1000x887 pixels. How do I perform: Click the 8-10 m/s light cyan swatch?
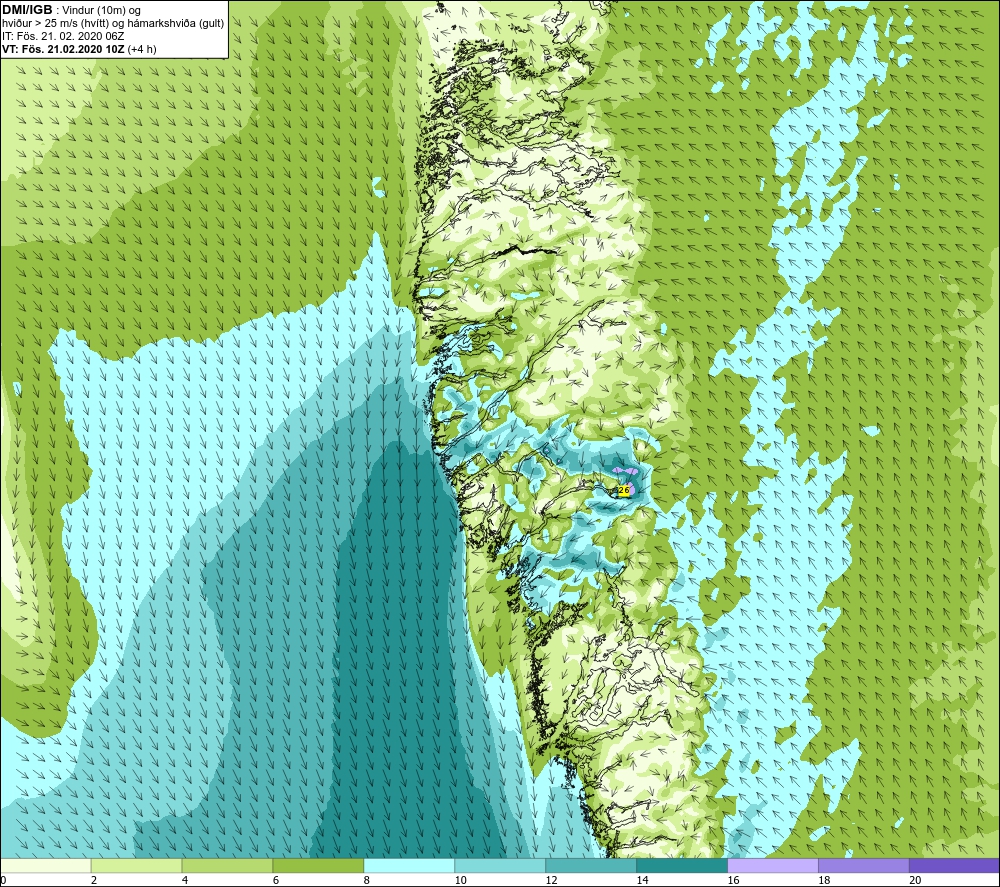[x=409, y=865]
